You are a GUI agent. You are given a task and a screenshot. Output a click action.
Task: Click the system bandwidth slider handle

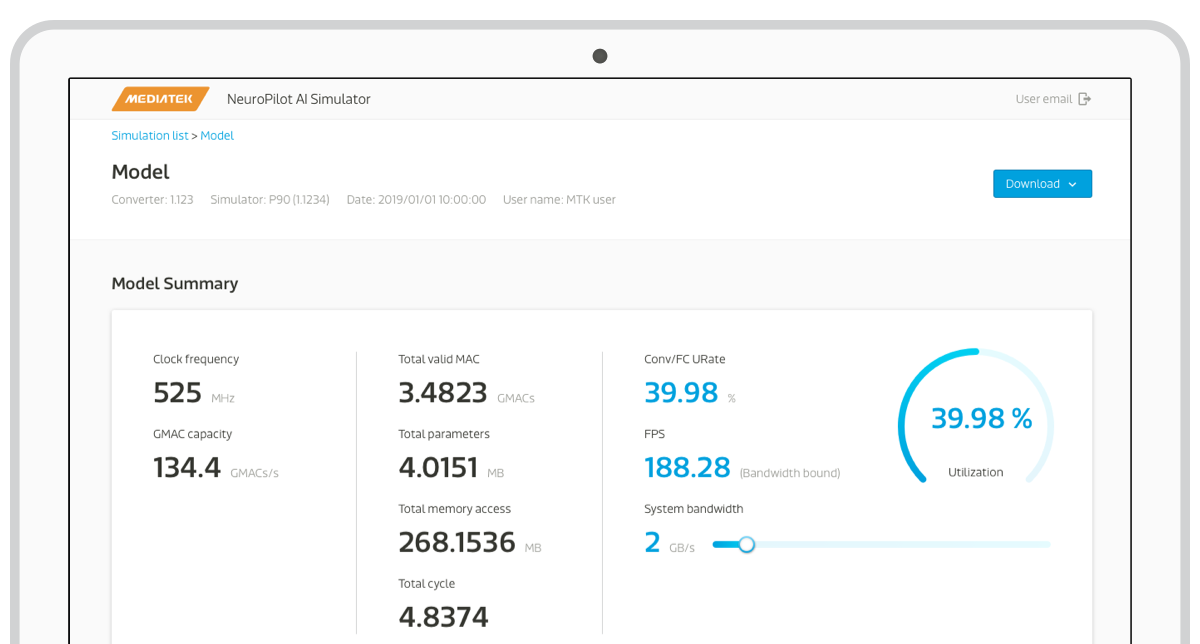(x=746, y=545)
